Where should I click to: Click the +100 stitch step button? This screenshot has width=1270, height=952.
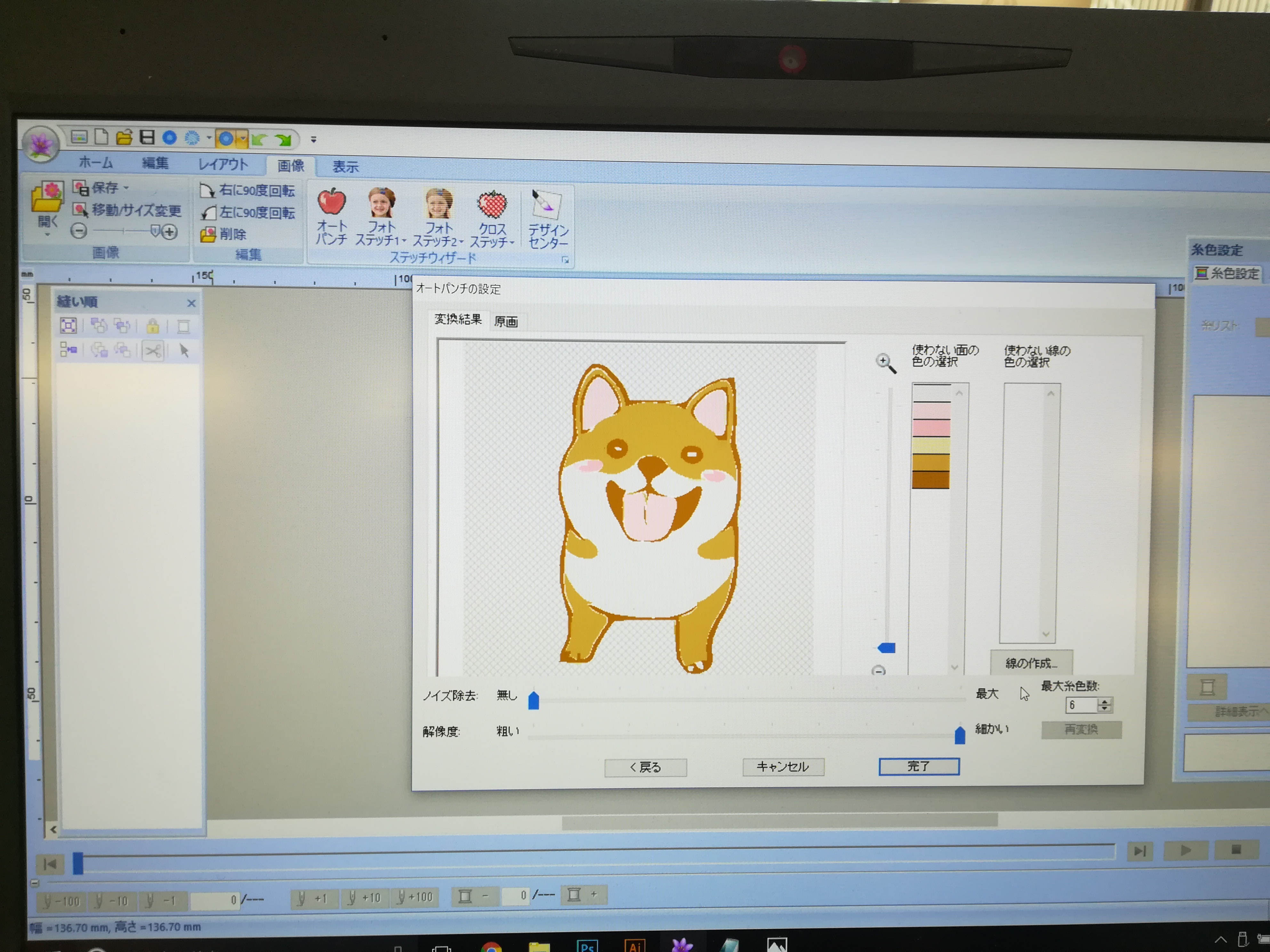point(416,897)
